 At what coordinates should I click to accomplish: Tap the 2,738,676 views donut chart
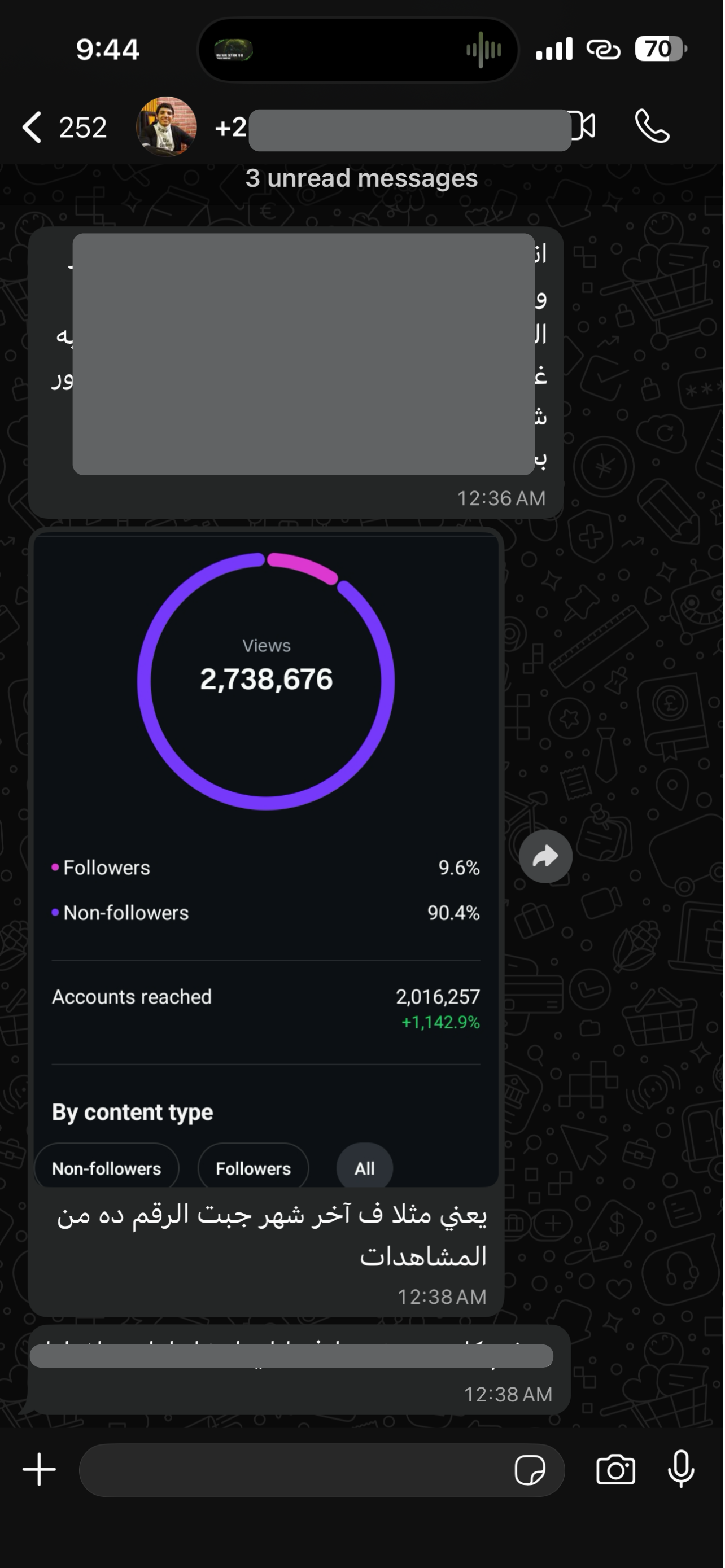266,681
